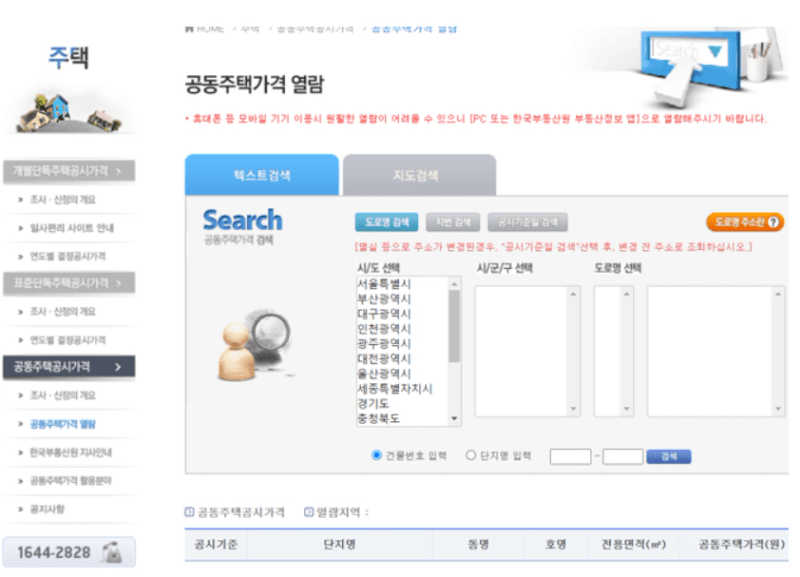Choose 부산광역시 in the 시/도 list
Viewport: 800px width, 577px height.
[384, 298]
